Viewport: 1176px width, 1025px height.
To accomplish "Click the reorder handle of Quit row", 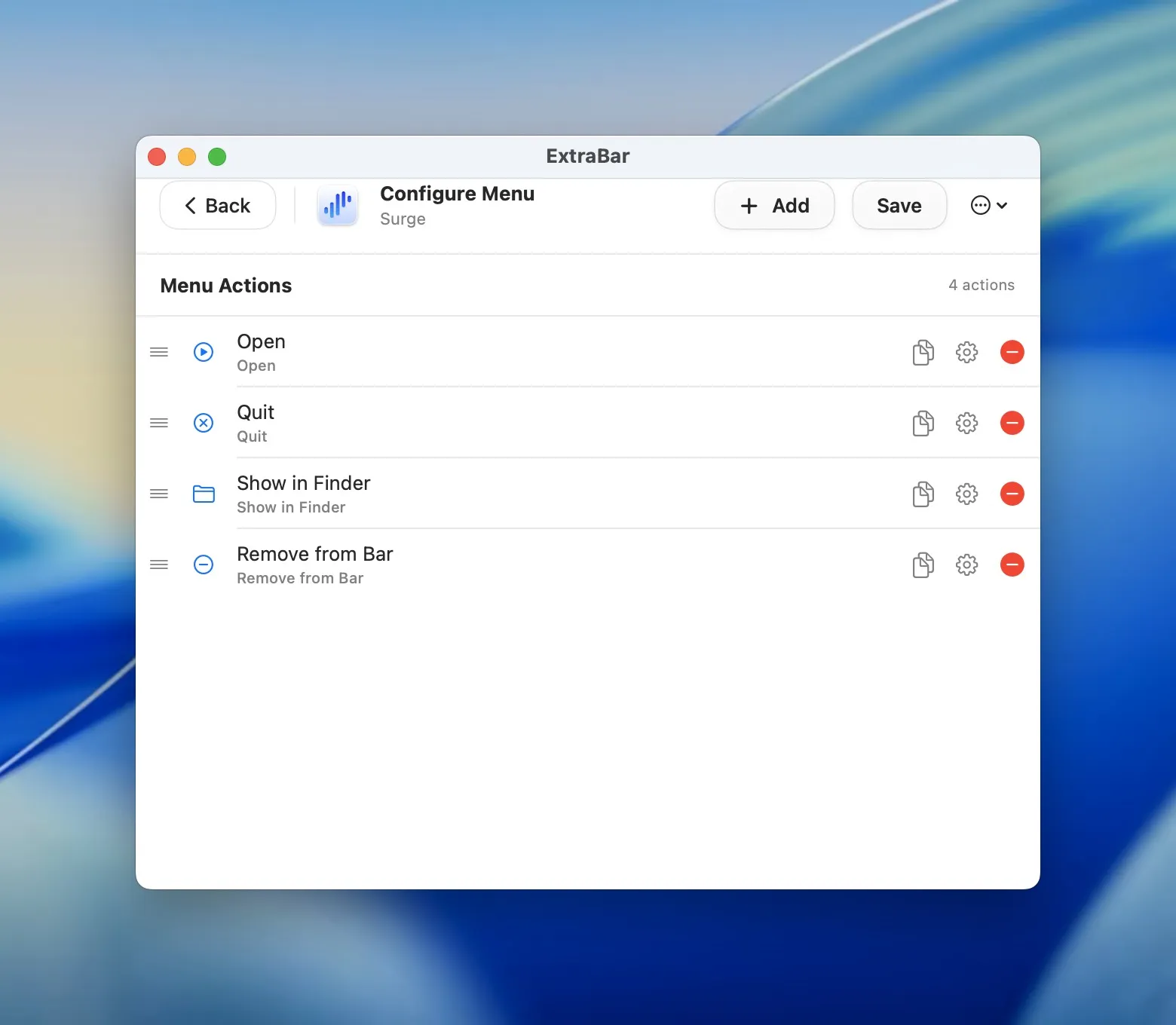I will [159, 423].
